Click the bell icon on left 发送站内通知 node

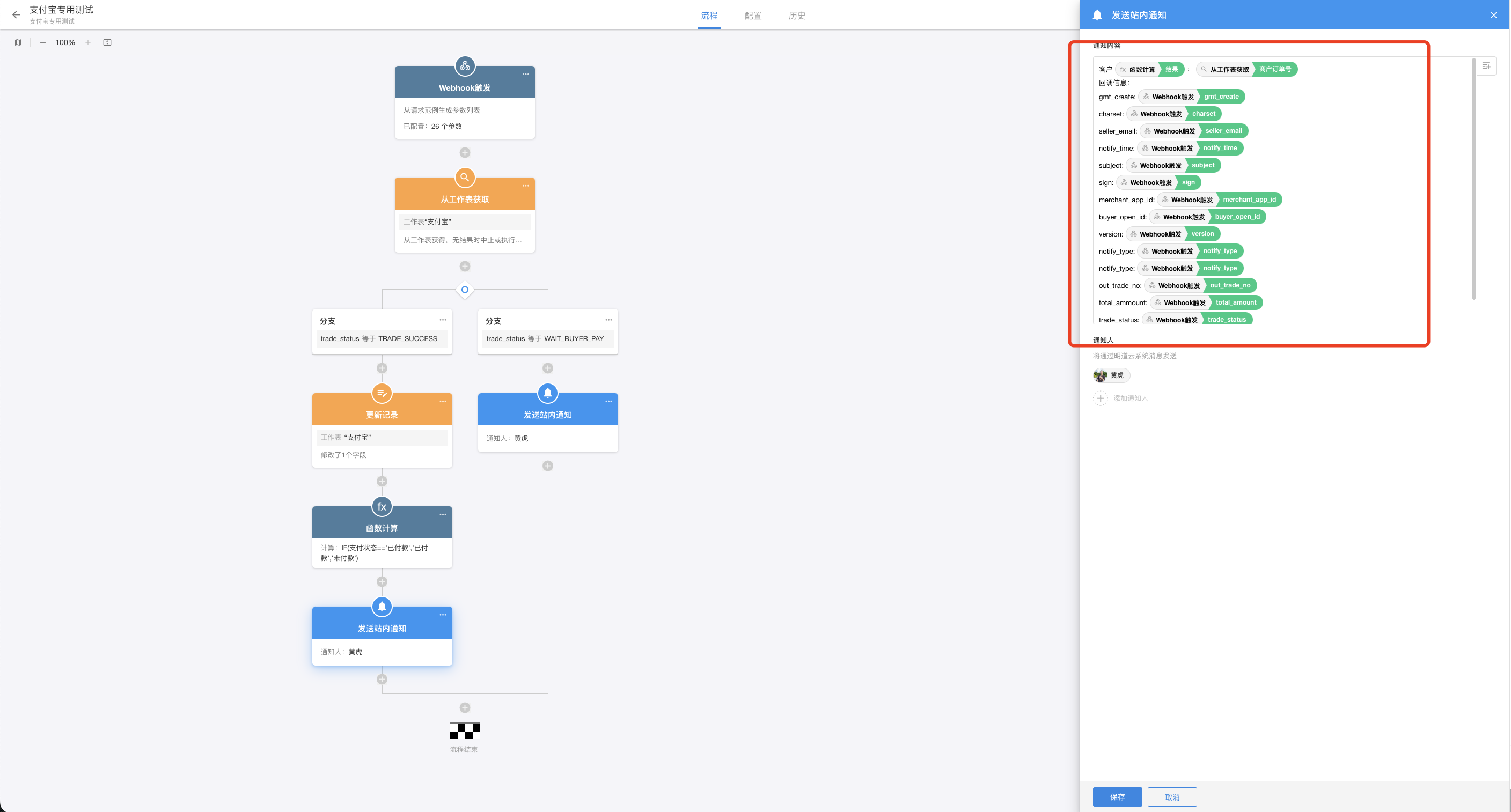(x=382, y=606)
